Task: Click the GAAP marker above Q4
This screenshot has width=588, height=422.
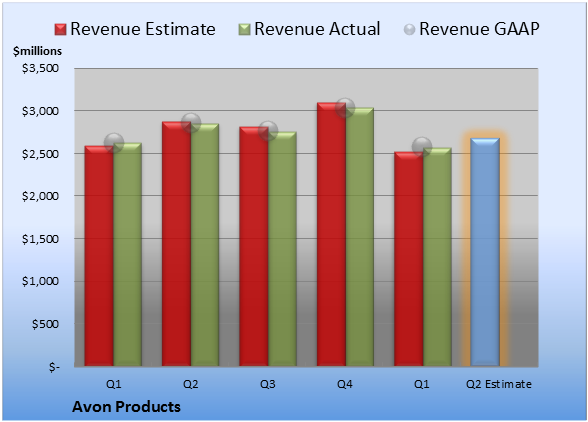Action: (345, 108)
